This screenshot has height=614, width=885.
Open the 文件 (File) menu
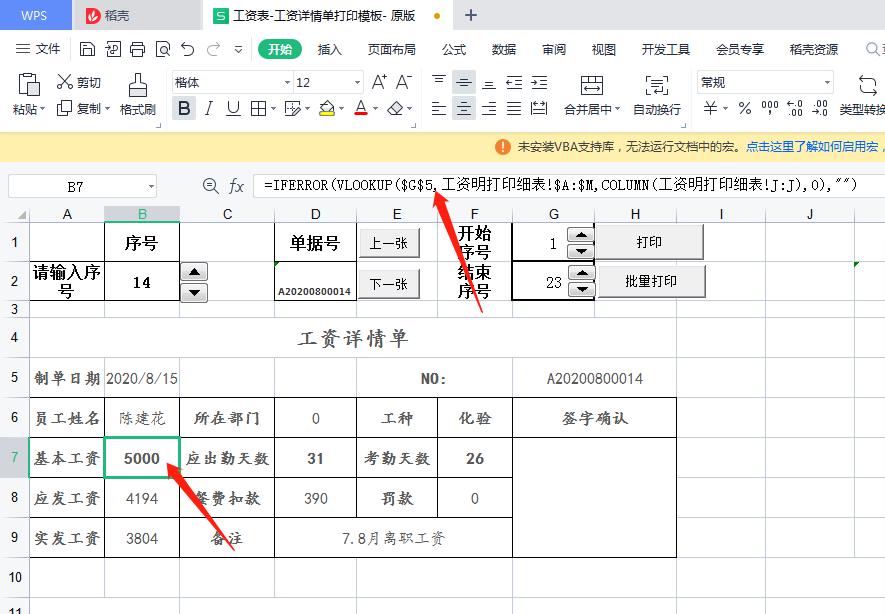click(x=38, y=49)
